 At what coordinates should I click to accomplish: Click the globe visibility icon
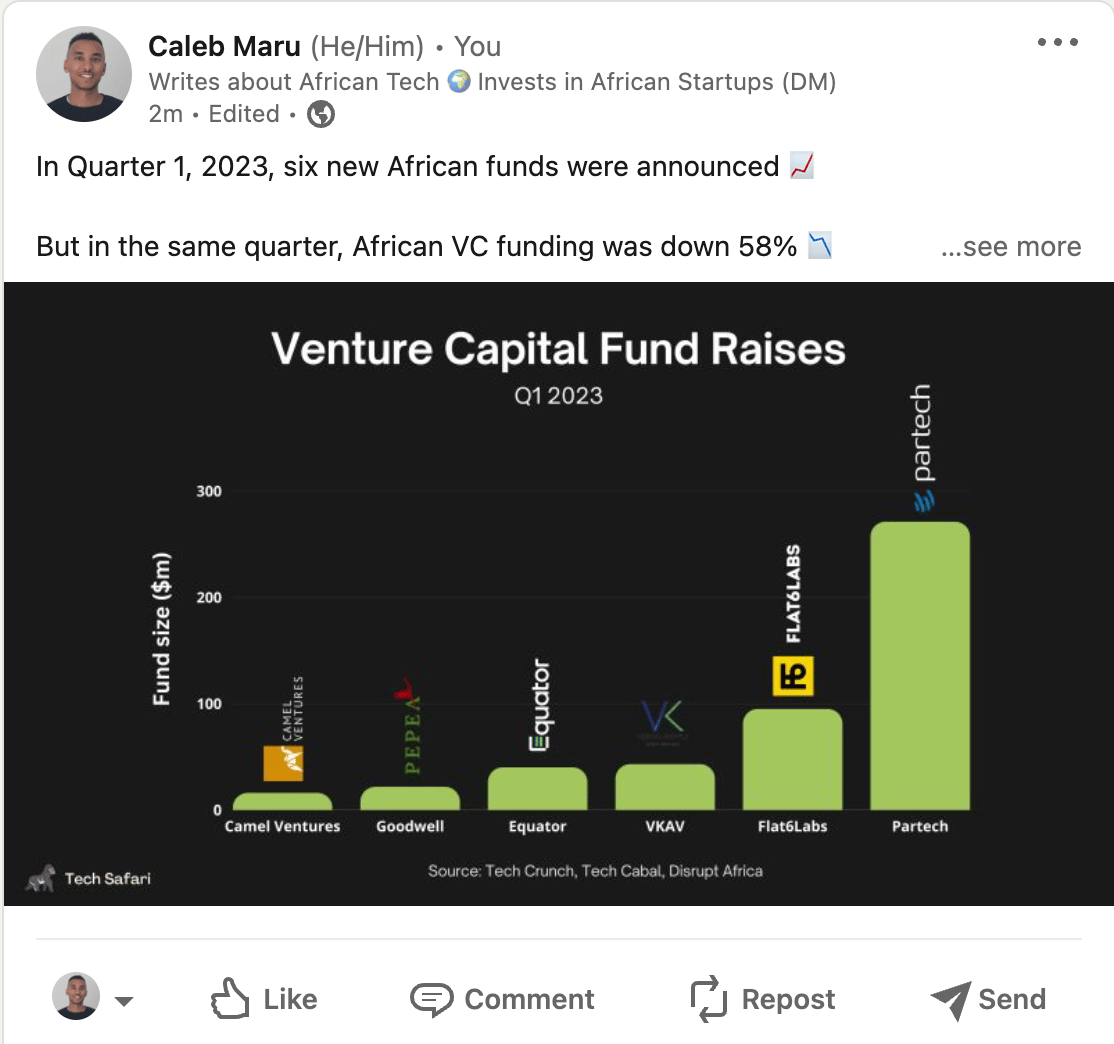click(320, 115)
